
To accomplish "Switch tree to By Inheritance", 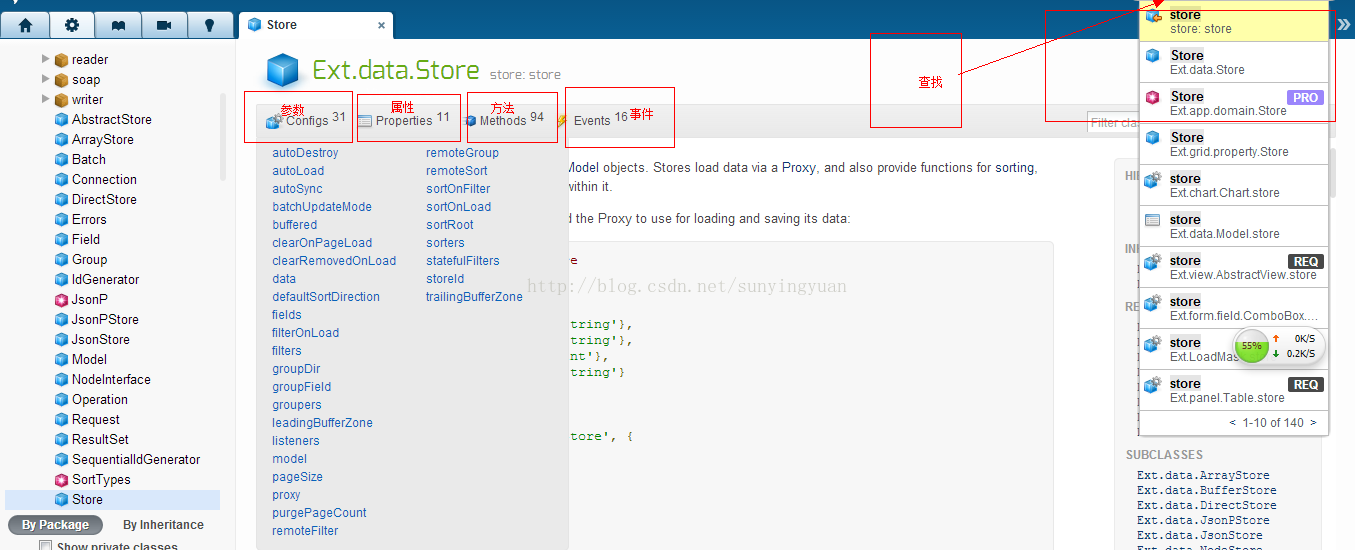I will click(163, 524).
